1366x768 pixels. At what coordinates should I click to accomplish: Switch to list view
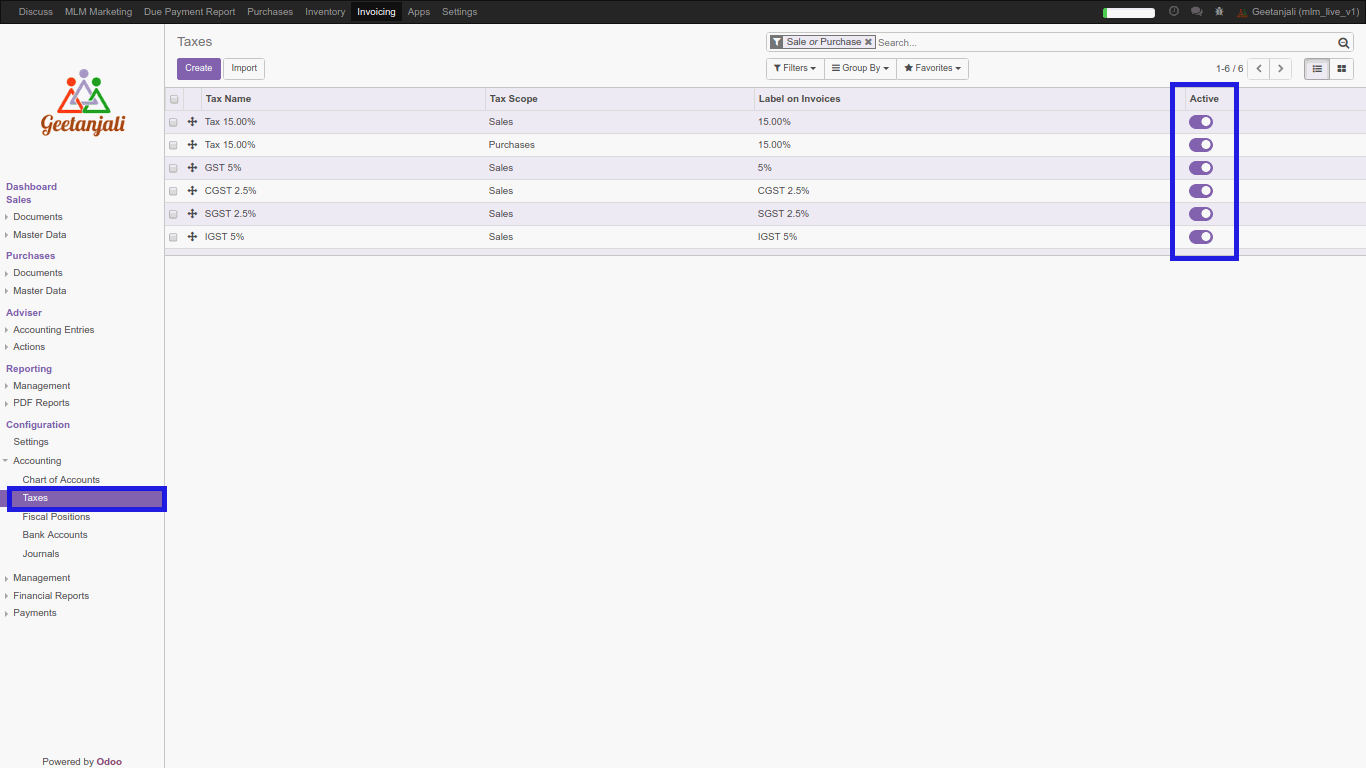(1317, 69)
